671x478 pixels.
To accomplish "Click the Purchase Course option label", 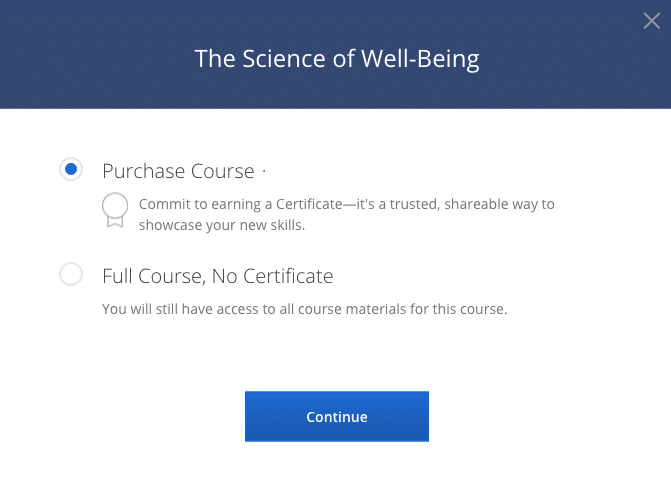I will pyautogui.click(x=178, y=171).
